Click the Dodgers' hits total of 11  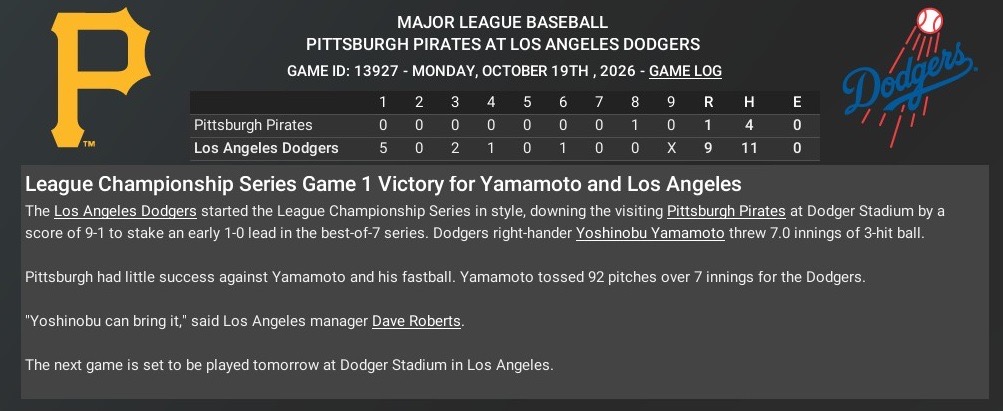pyautogui.click(x=752, y=148)
